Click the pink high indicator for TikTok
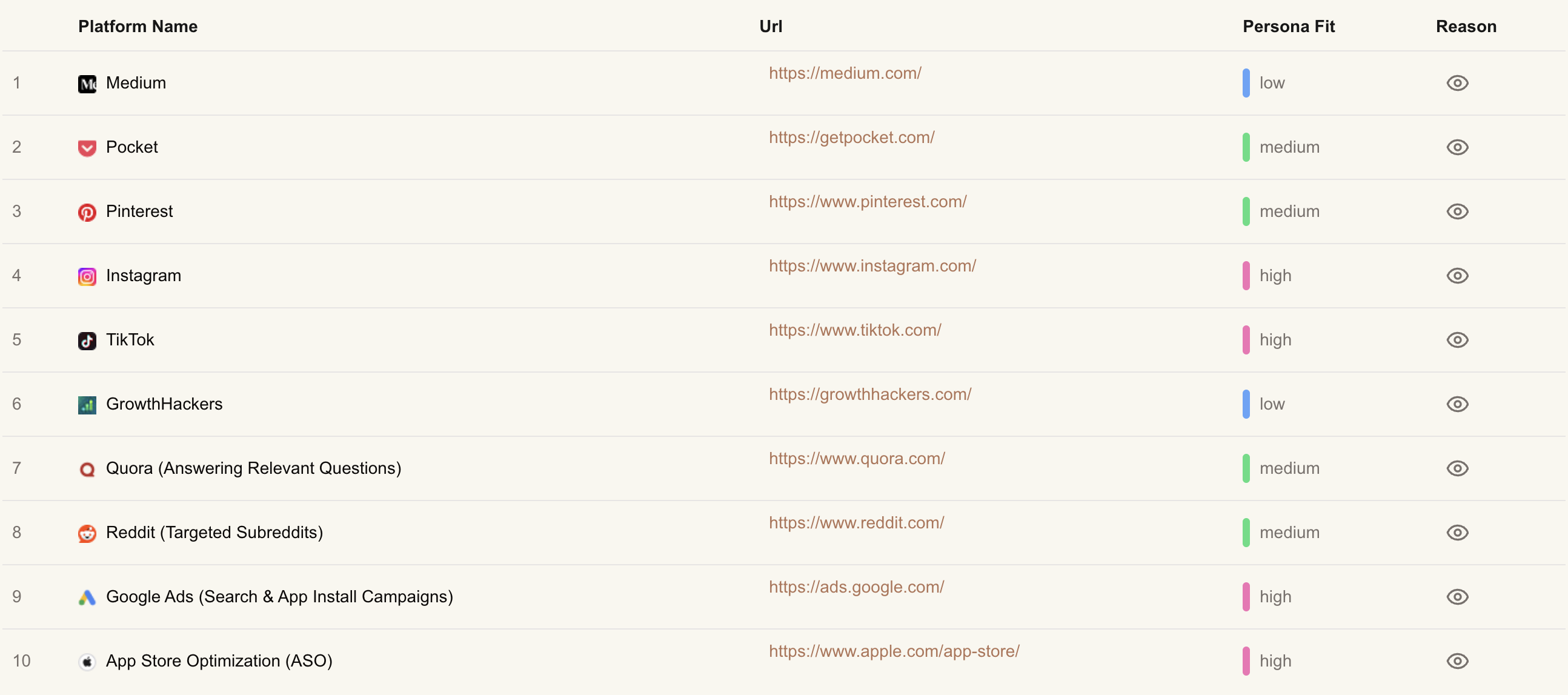 [x=1246, y=339]
